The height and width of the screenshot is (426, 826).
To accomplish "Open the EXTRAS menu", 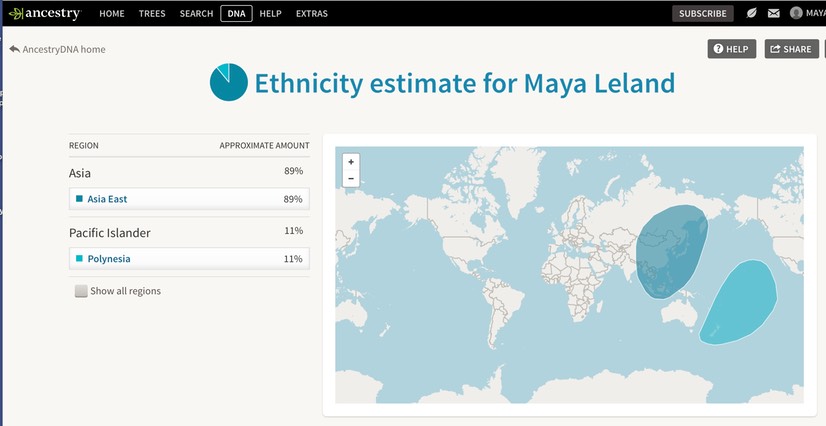I will coord(312,14).
